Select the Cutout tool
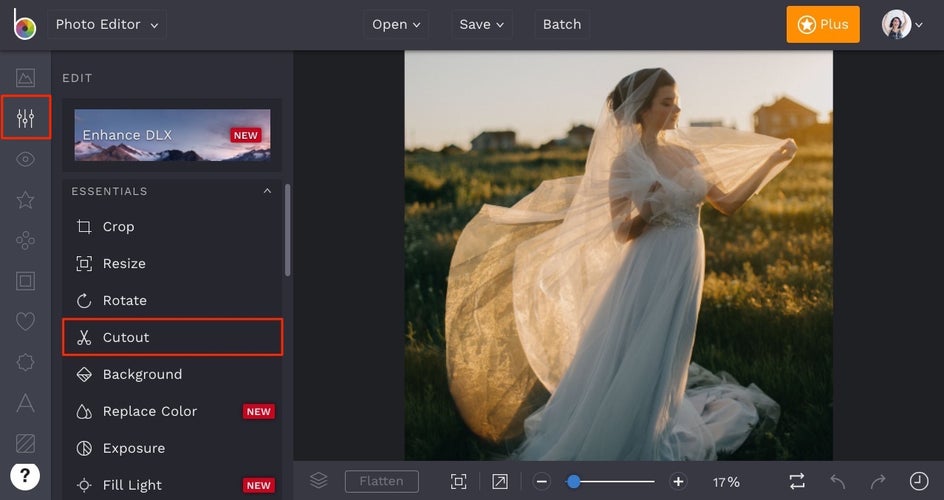944x500 pixels. [x=172, y=337]
